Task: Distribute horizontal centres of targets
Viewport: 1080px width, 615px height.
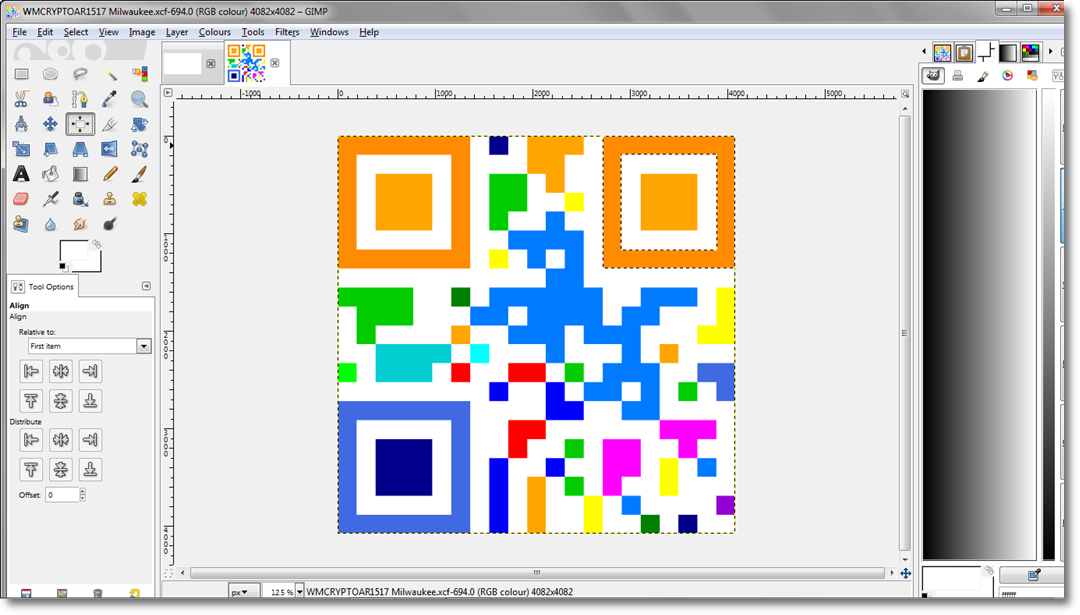Action: pyautogui.click(x=61, y=440)
